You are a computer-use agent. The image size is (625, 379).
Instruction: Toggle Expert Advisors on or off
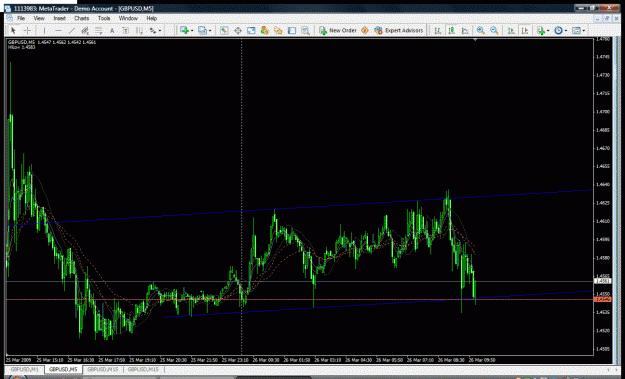pos(399,30)
